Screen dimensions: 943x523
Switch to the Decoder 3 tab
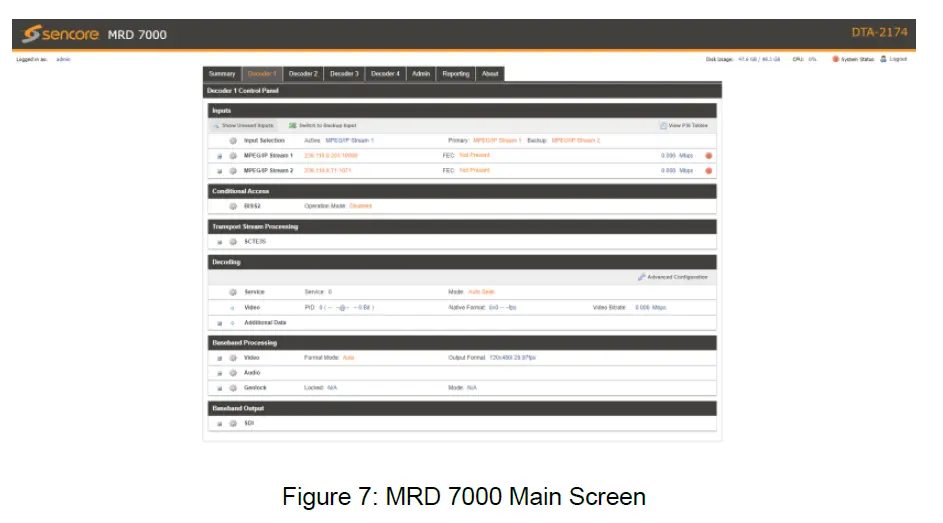tap(344, 74)
